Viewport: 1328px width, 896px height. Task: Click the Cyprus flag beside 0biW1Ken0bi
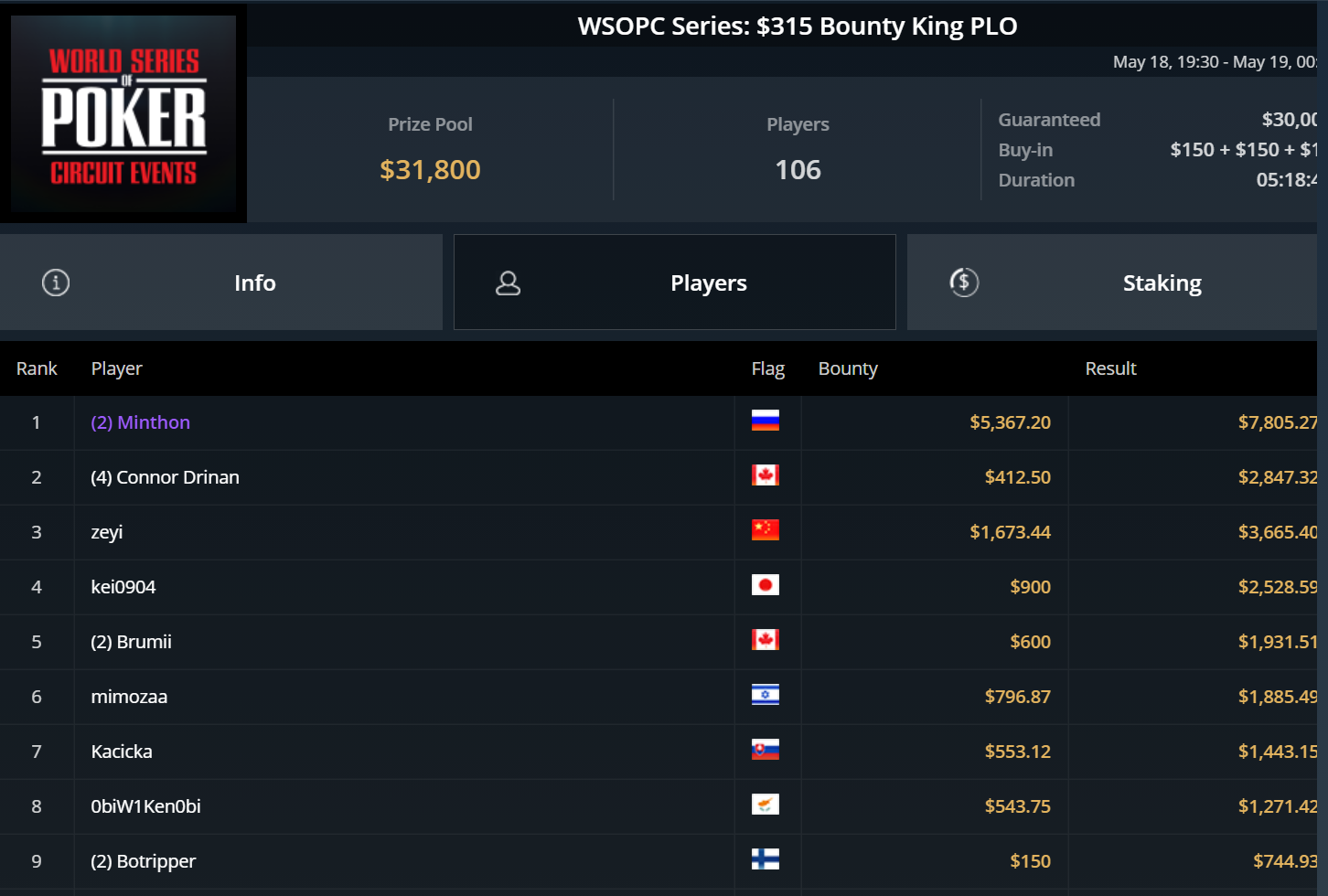pos(765,805)
